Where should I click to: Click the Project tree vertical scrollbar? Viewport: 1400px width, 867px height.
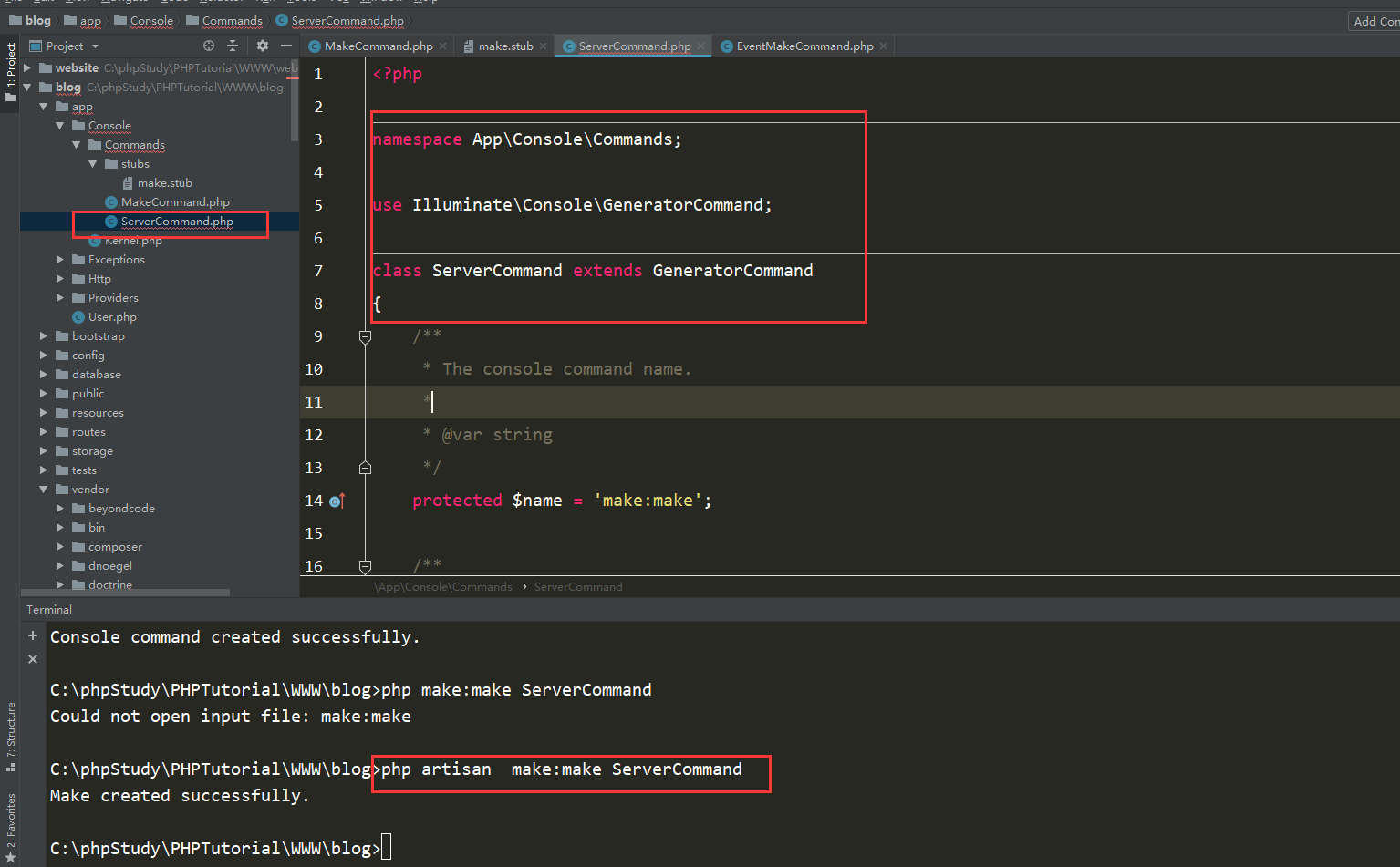coord(295,100)
